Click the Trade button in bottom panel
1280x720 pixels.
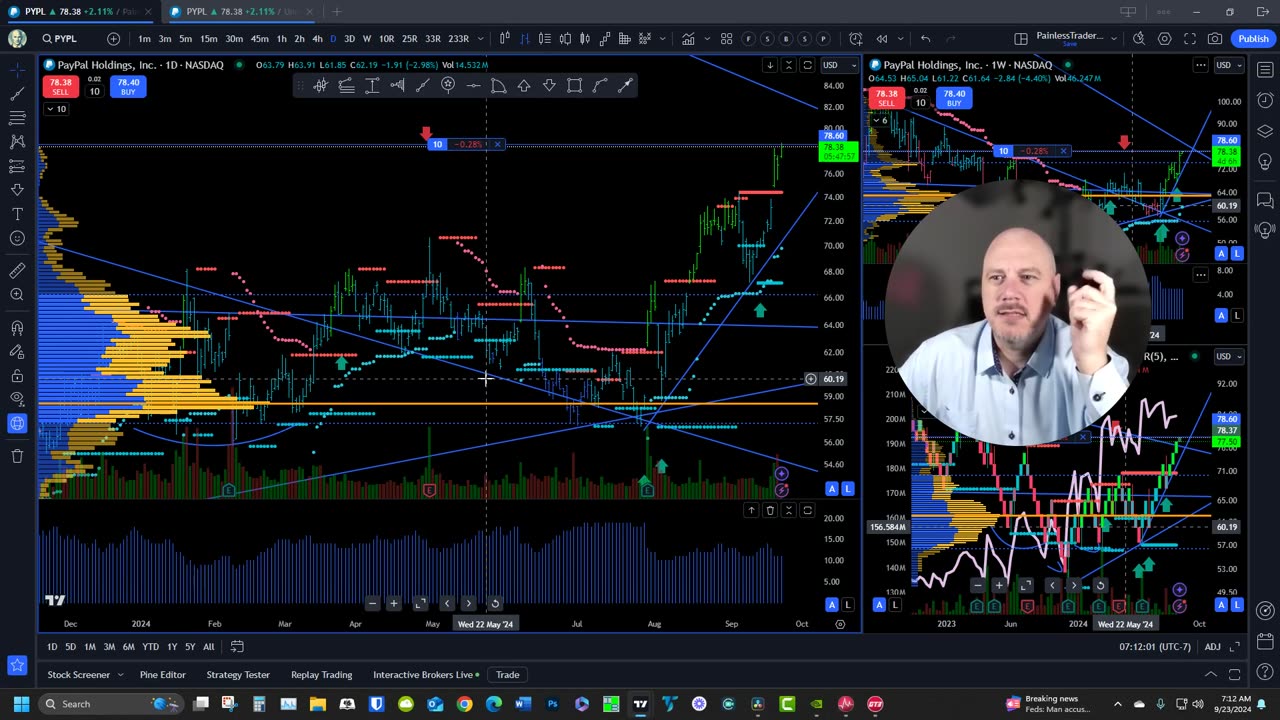(507, 675)
